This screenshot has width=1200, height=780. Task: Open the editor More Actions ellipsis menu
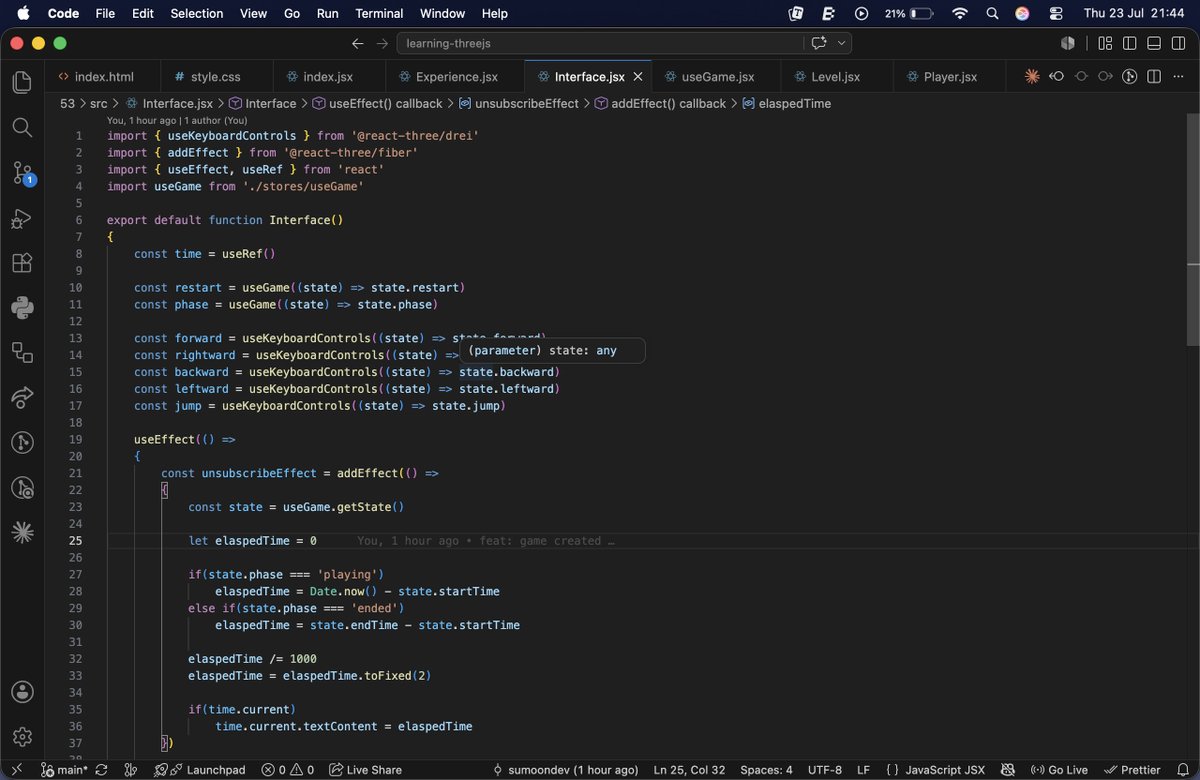point(1178,77)
